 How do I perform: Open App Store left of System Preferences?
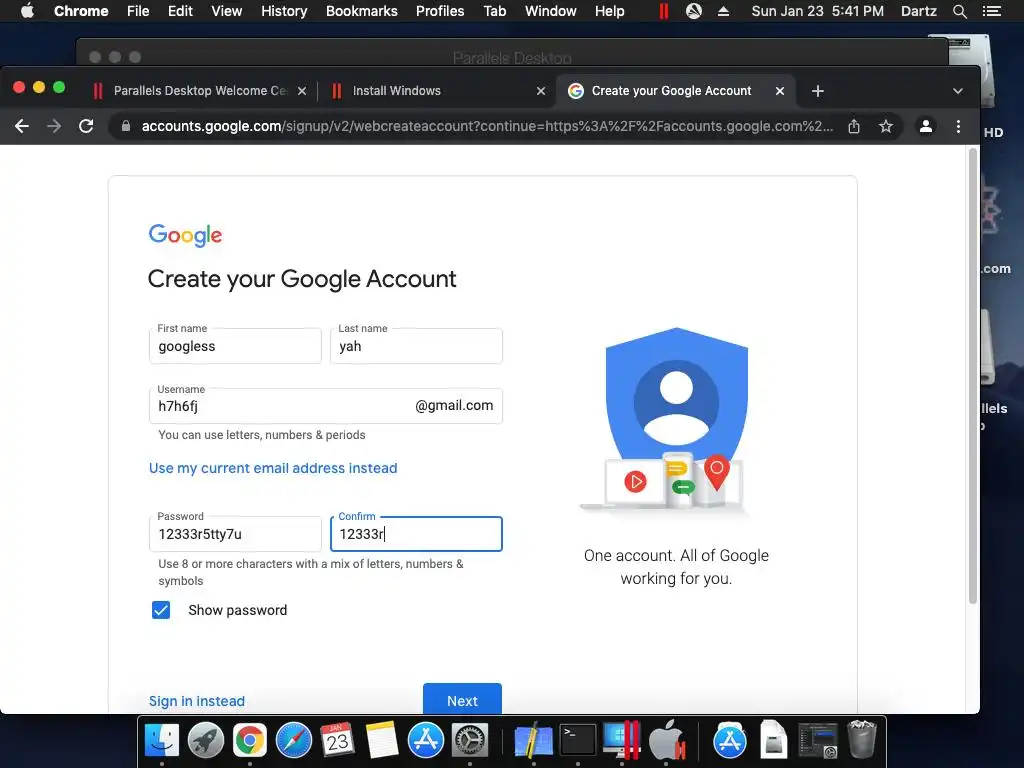pos(426,741)
